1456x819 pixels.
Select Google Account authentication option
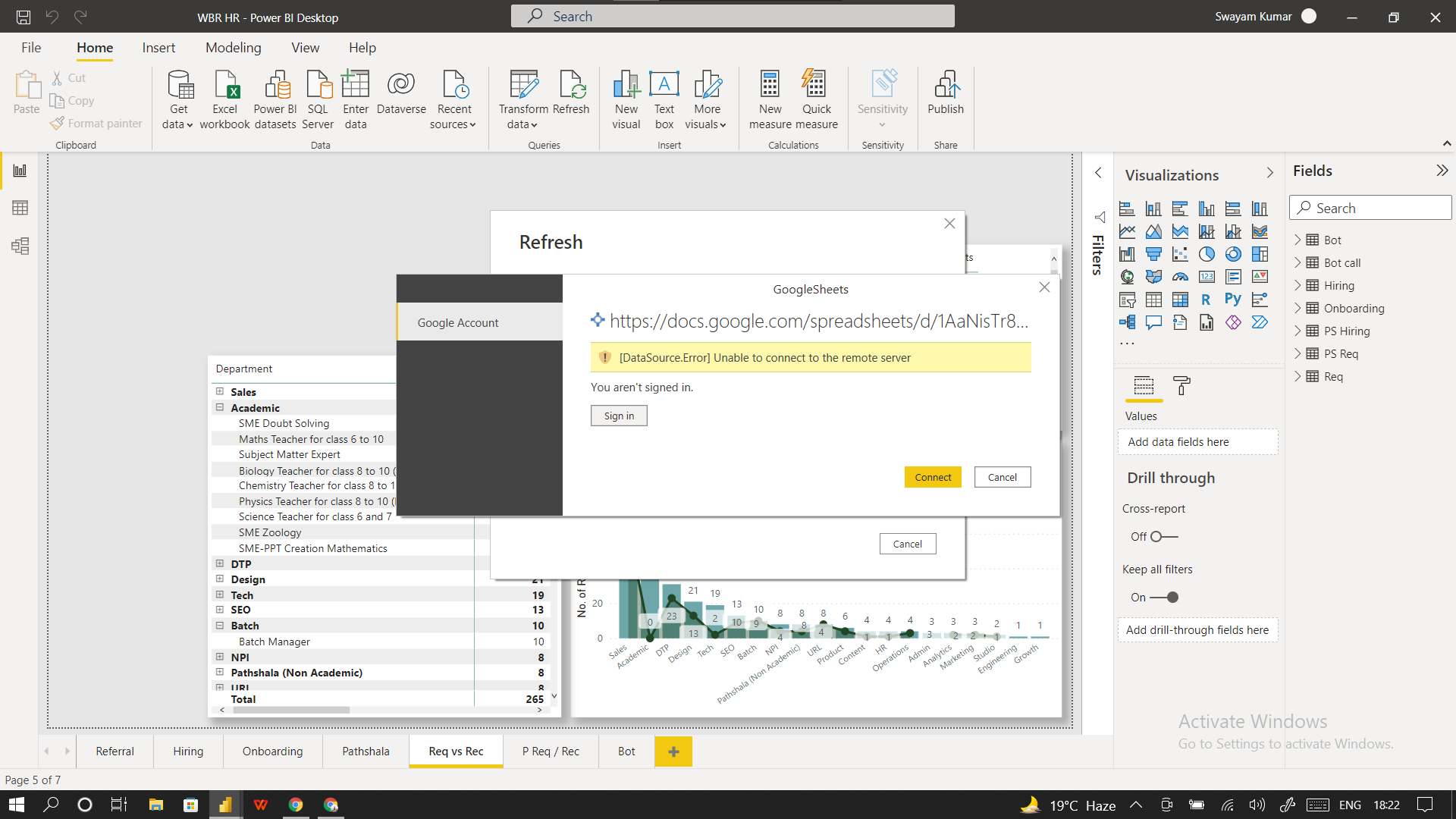[x=479, y=322]
